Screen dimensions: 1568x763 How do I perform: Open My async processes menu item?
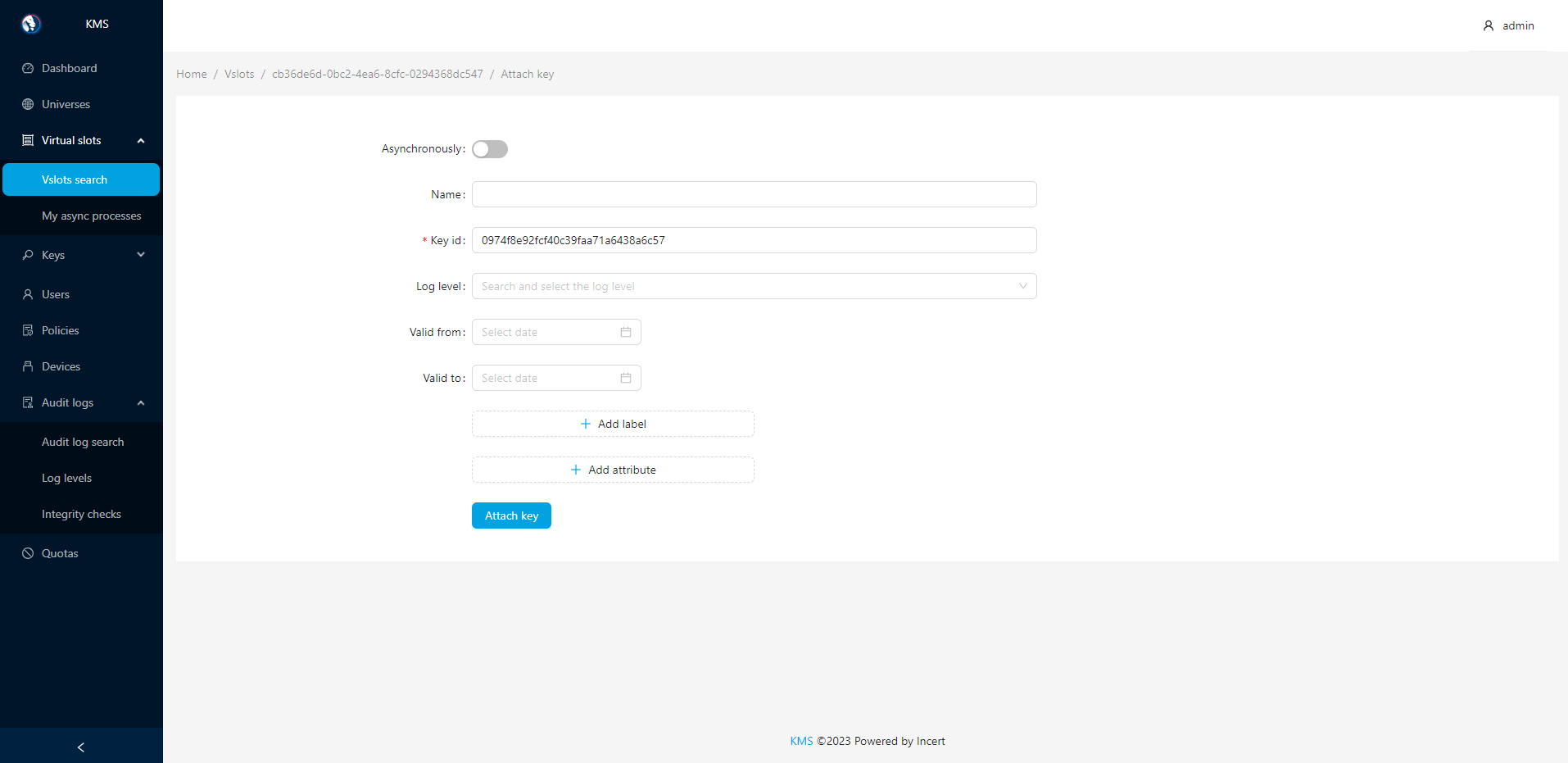coord(81,216)
